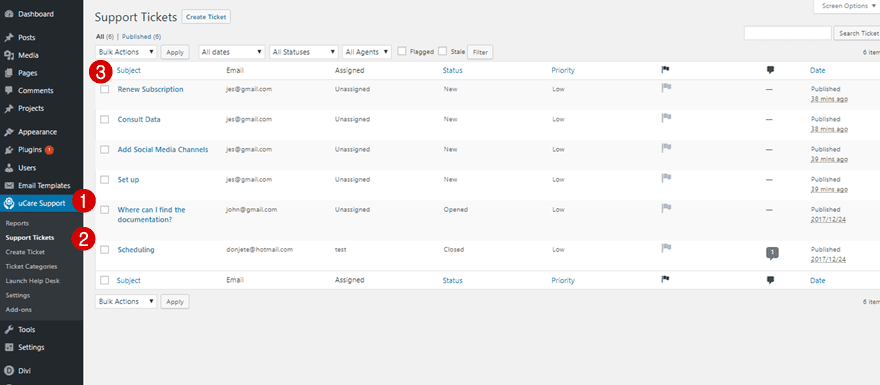Flag the Scheduling ticket
Image resolution: width=880 pixels, height=385 pixels.
(x=666, y=248)
